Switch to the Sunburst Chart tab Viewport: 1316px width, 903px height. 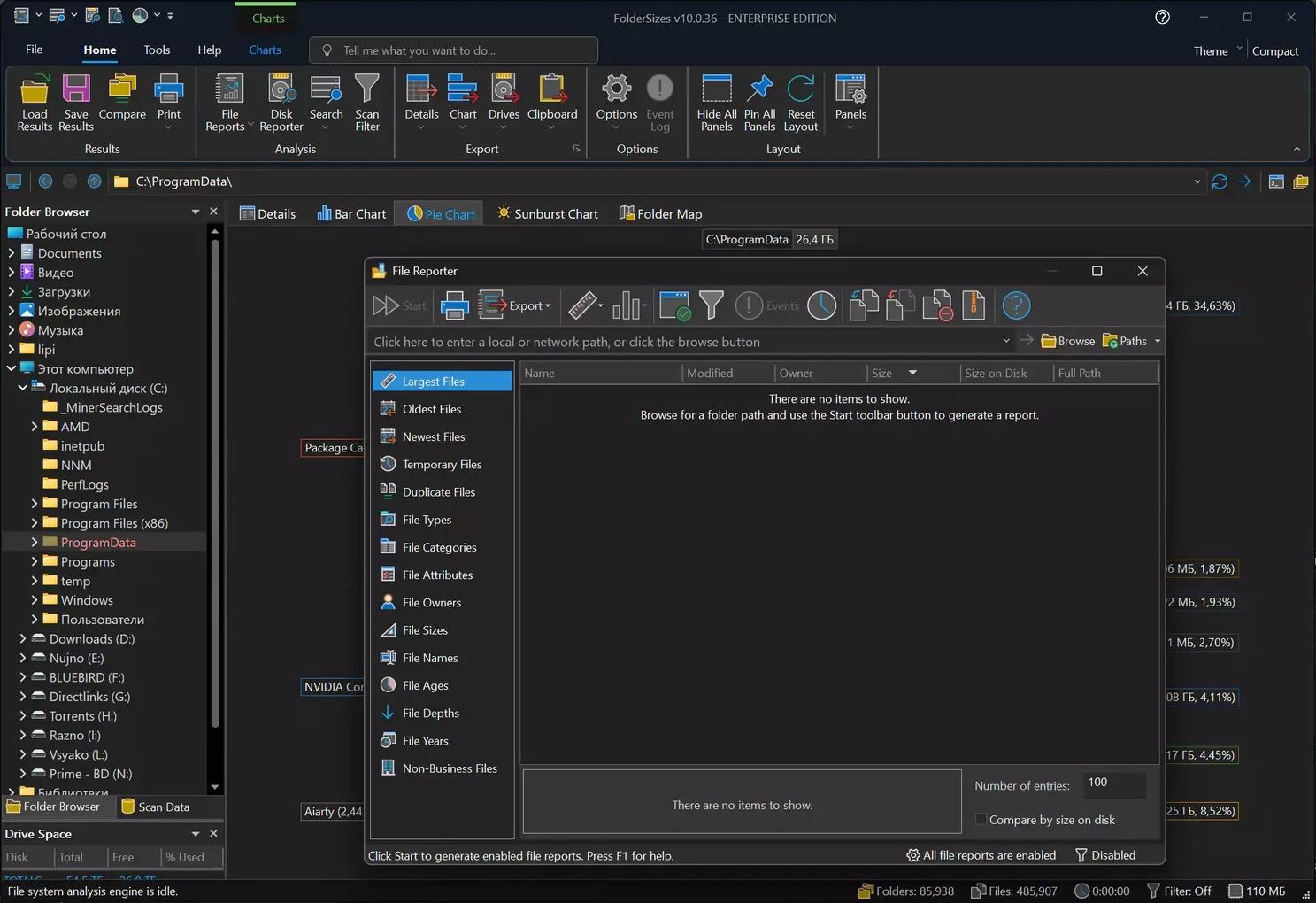(547, 214)
